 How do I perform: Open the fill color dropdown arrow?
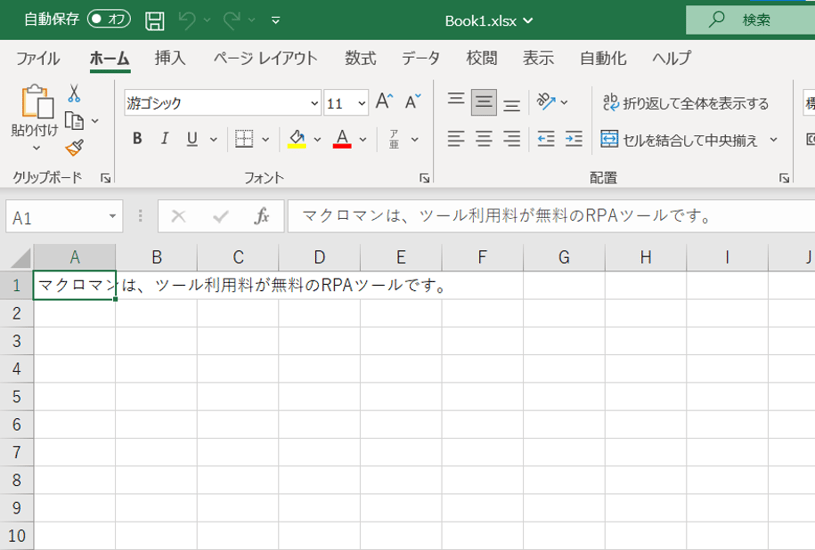[x=318, y=139]
